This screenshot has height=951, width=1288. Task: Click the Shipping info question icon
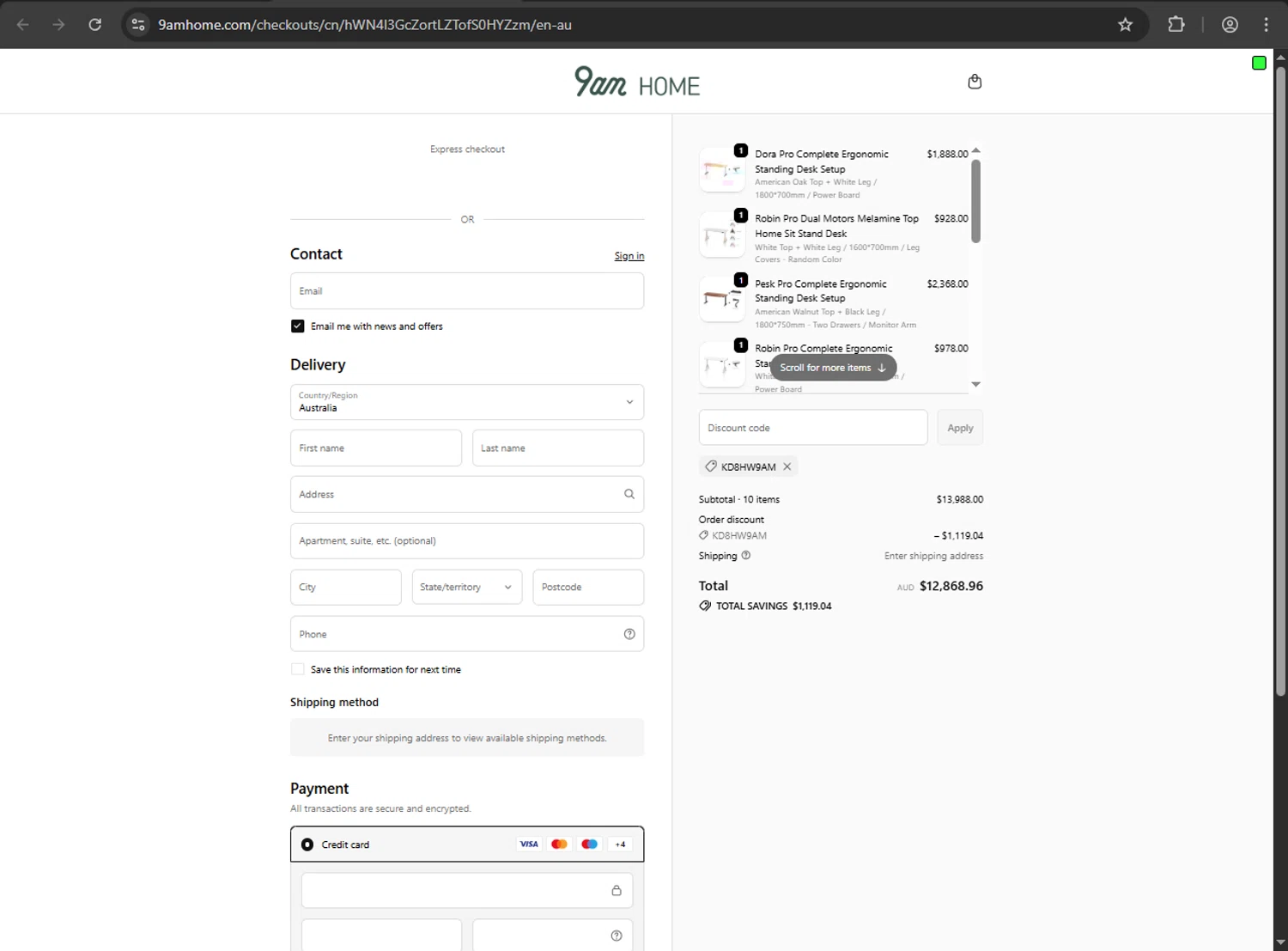tap(746, 555)
